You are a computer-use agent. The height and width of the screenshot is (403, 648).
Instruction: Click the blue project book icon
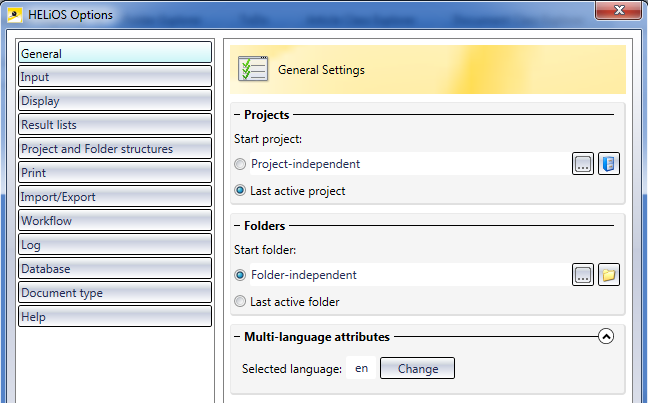click(609, 164)
